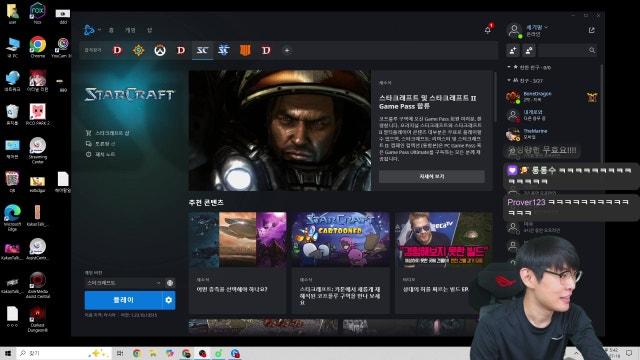This screenshot has width=640, height=360.
Task: Add a game with the plus icon
Action: click(x=287, y=51)
